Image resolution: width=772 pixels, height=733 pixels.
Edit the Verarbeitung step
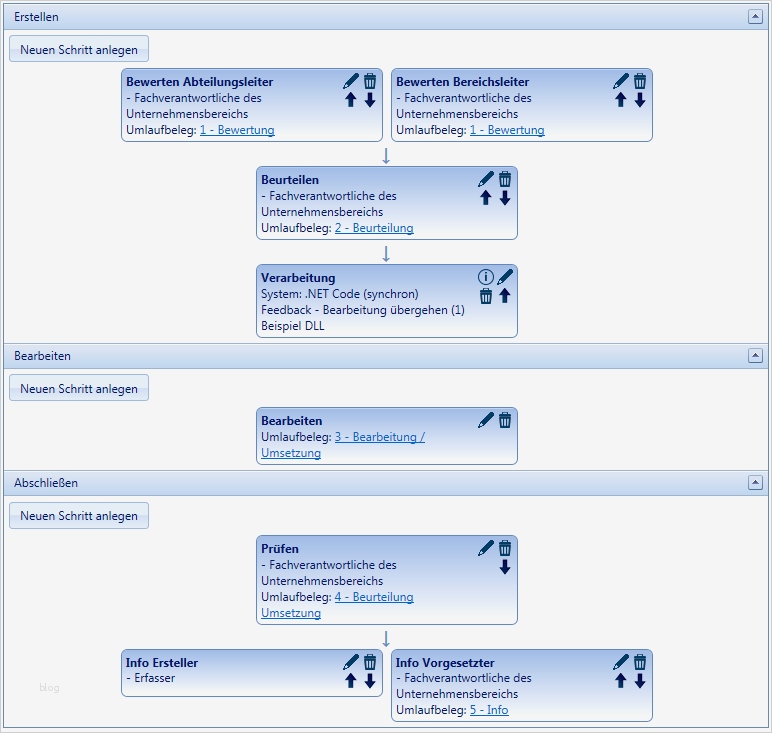coord(505,277)
